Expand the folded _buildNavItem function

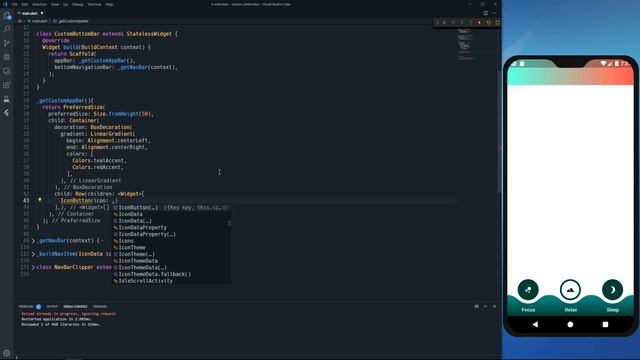tap(33, 254)
